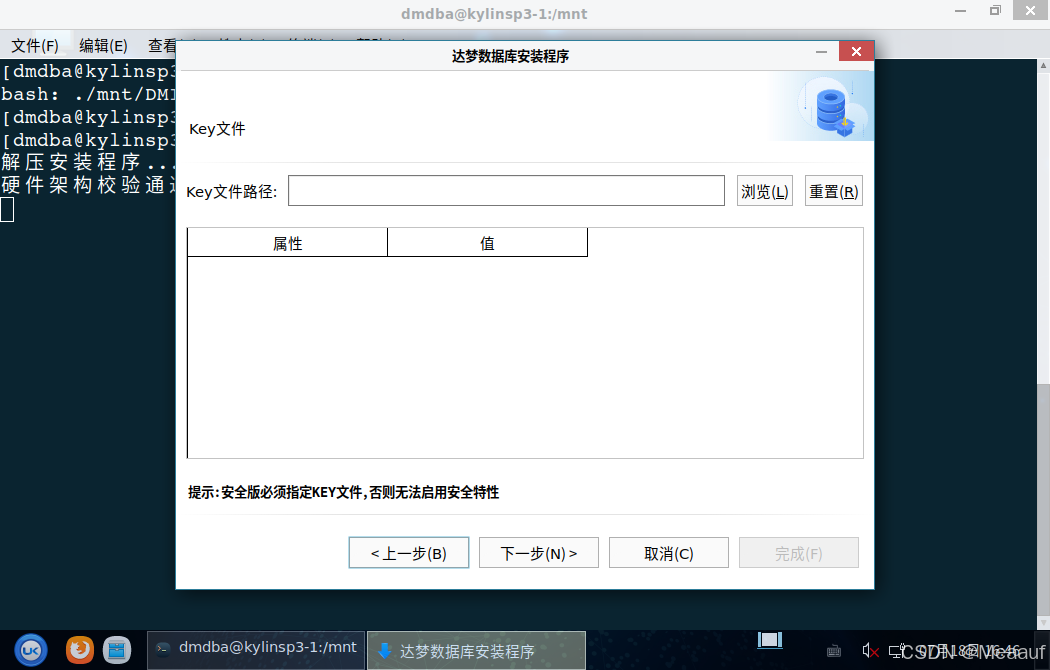Switch to 达梦数据库安装程序 taskbar item

(476, 650)
